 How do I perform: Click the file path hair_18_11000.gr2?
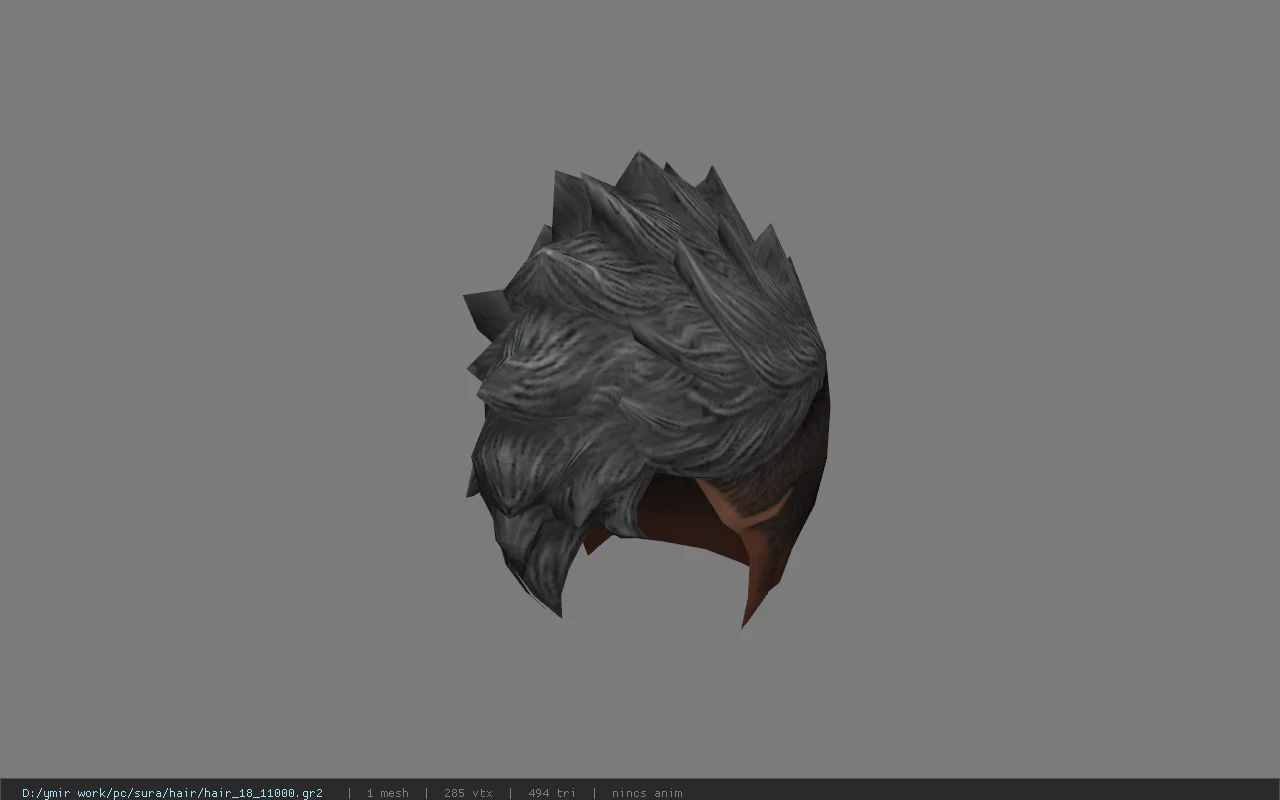click(172, 793)
